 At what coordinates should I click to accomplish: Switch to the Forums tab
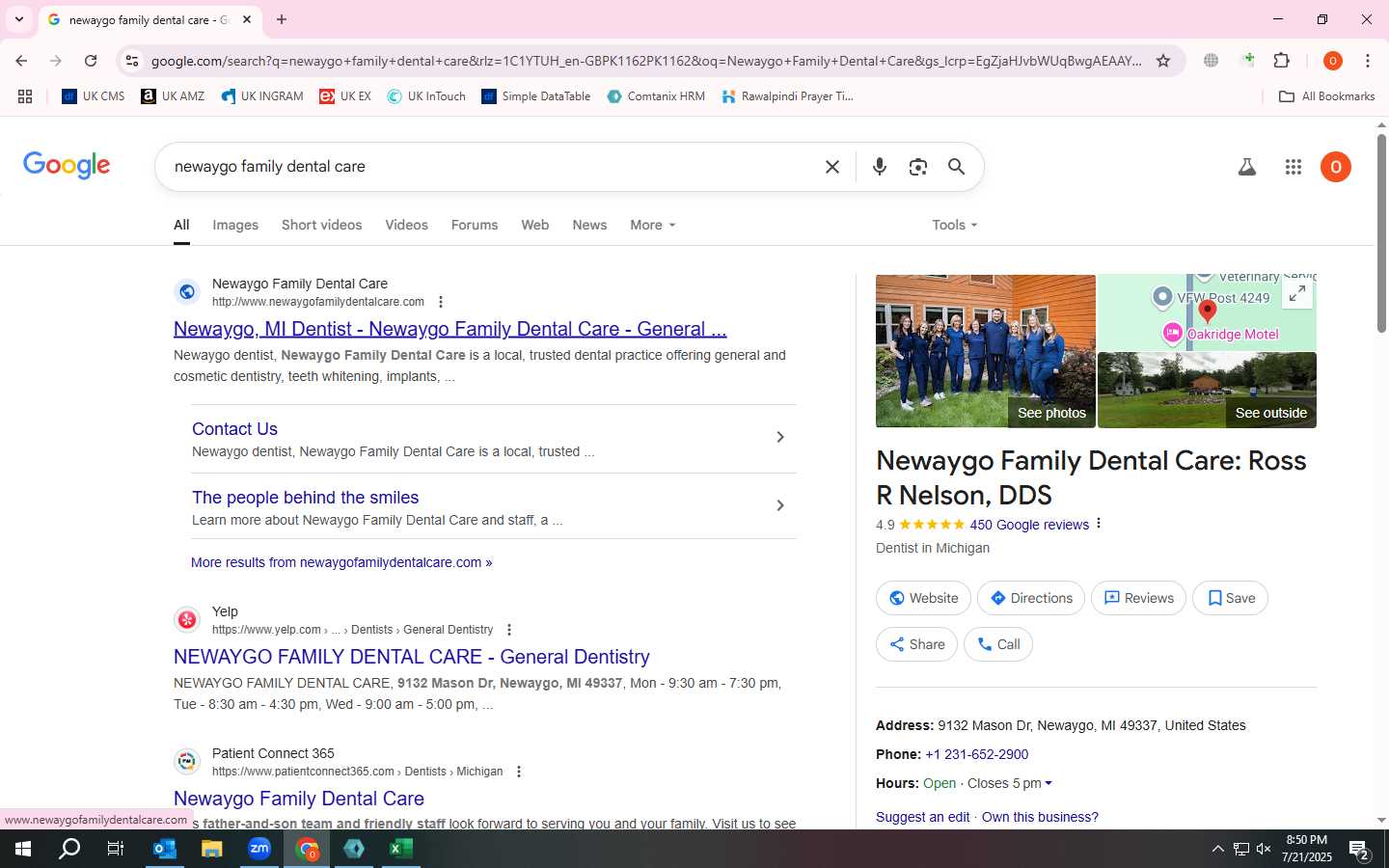pyautogui.click(x=475, y=225)
